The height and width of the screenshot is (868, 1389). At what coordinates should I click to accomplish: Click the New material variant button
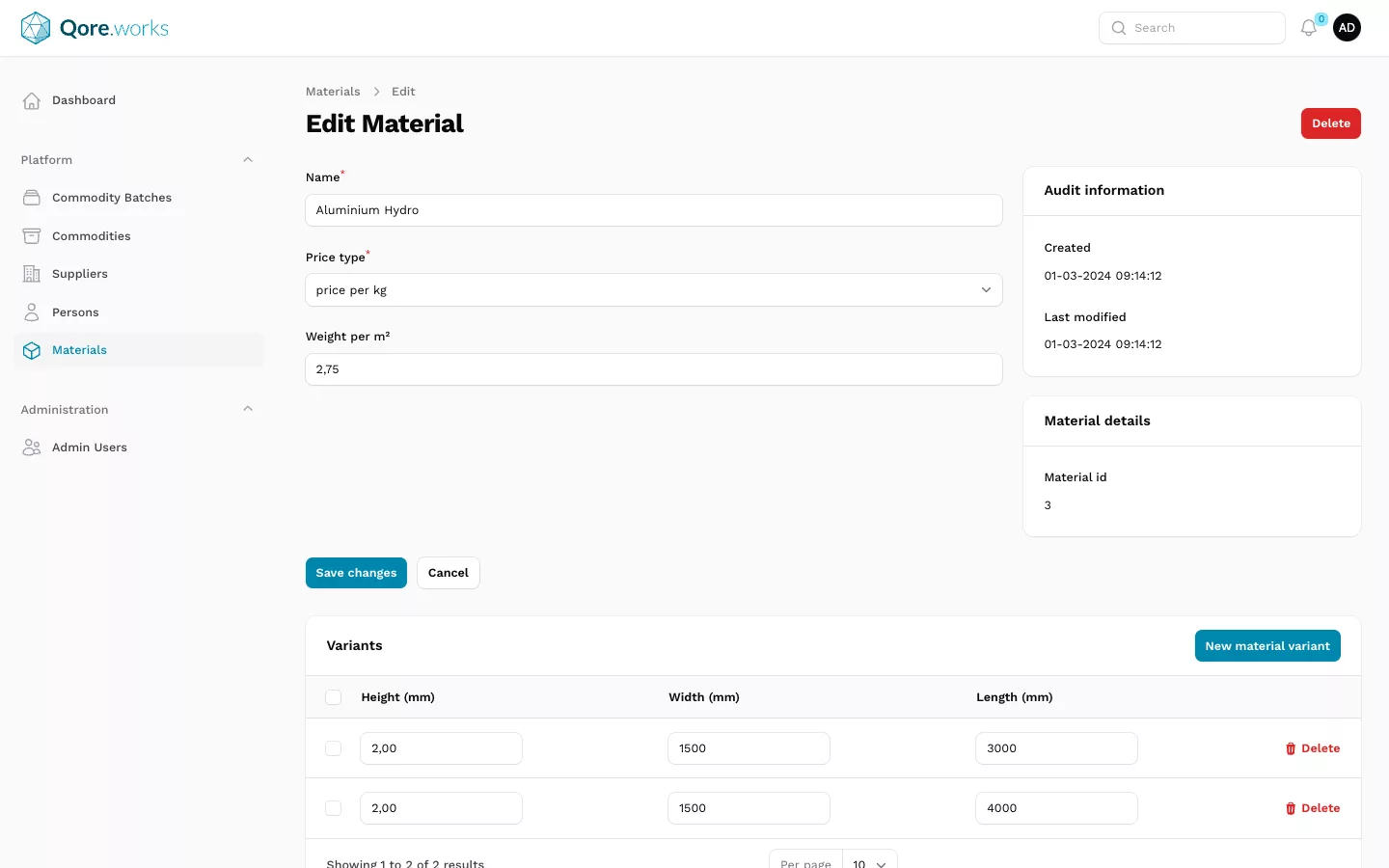[1266, 646]
